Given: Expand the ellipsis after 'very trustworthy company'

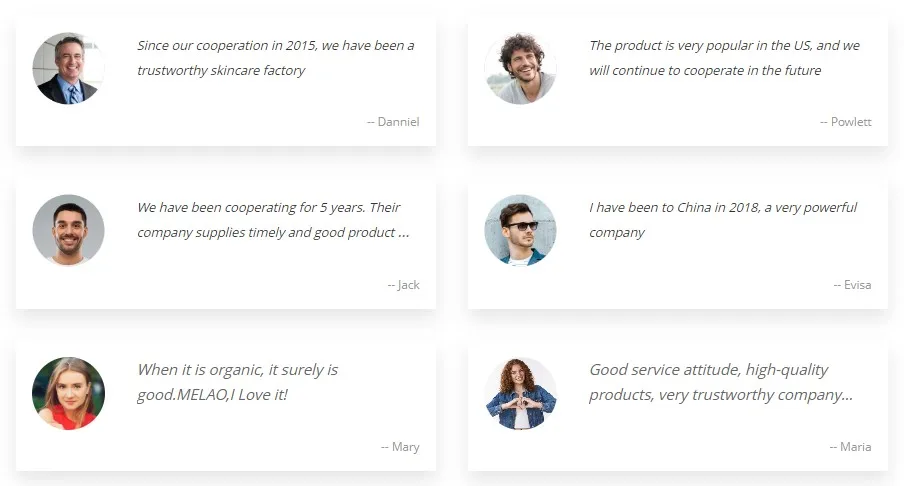Looking at the screenshot, I should tap(847, 396).
